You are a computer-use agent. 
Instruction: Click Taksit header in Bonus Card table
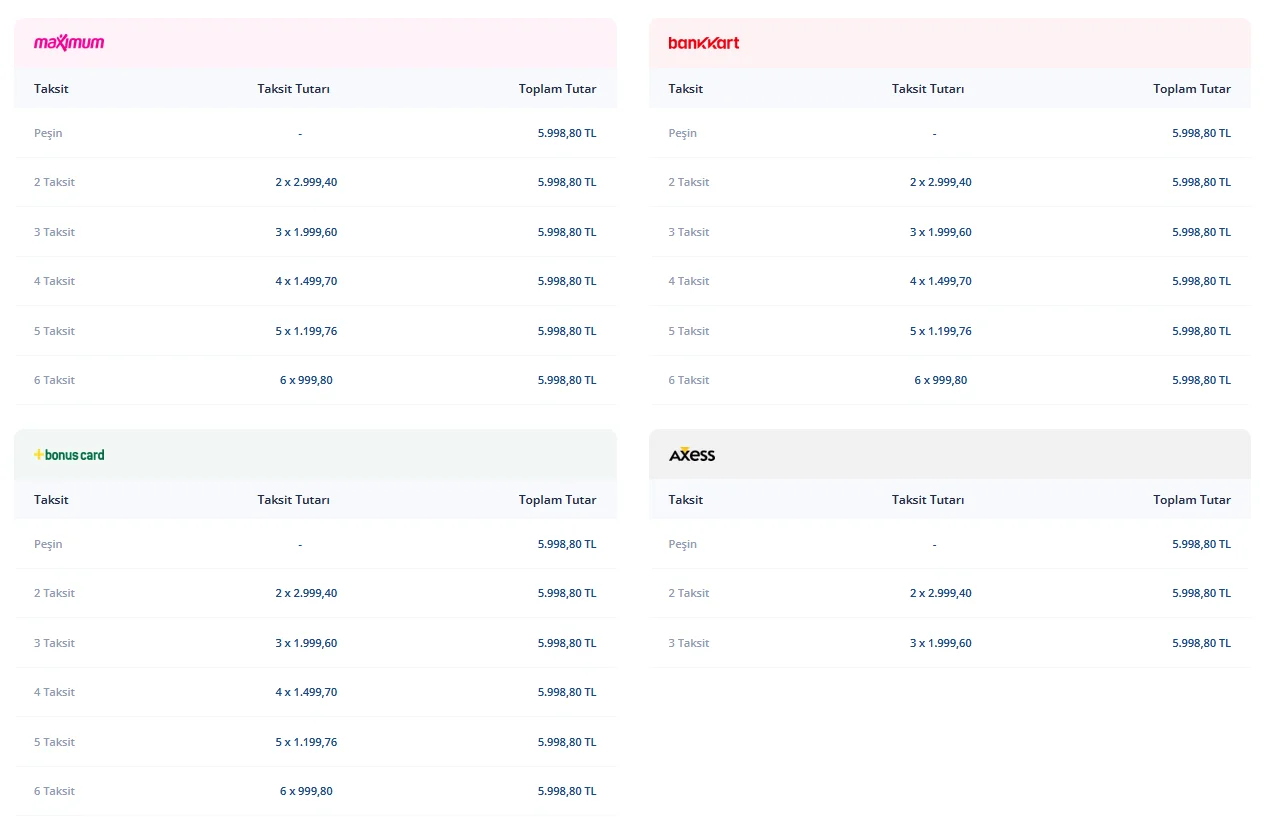(51, 500)
